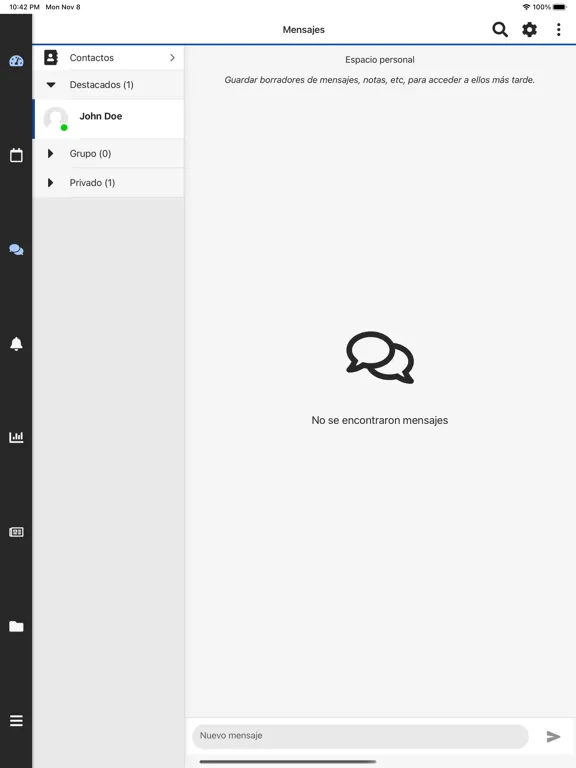Screen dimensions: 576x768
Task: Click the battery indicator in status bar
Action: [559, 7]
